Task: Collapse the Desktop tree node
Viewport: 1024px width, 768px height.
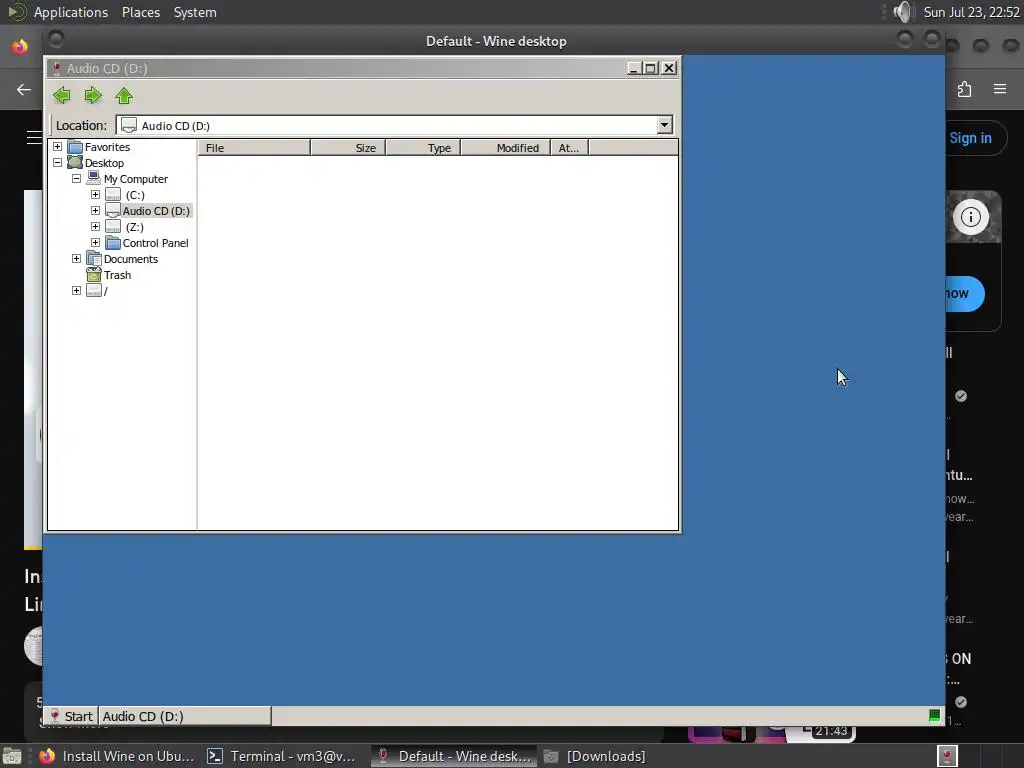Action: [57, 163]
